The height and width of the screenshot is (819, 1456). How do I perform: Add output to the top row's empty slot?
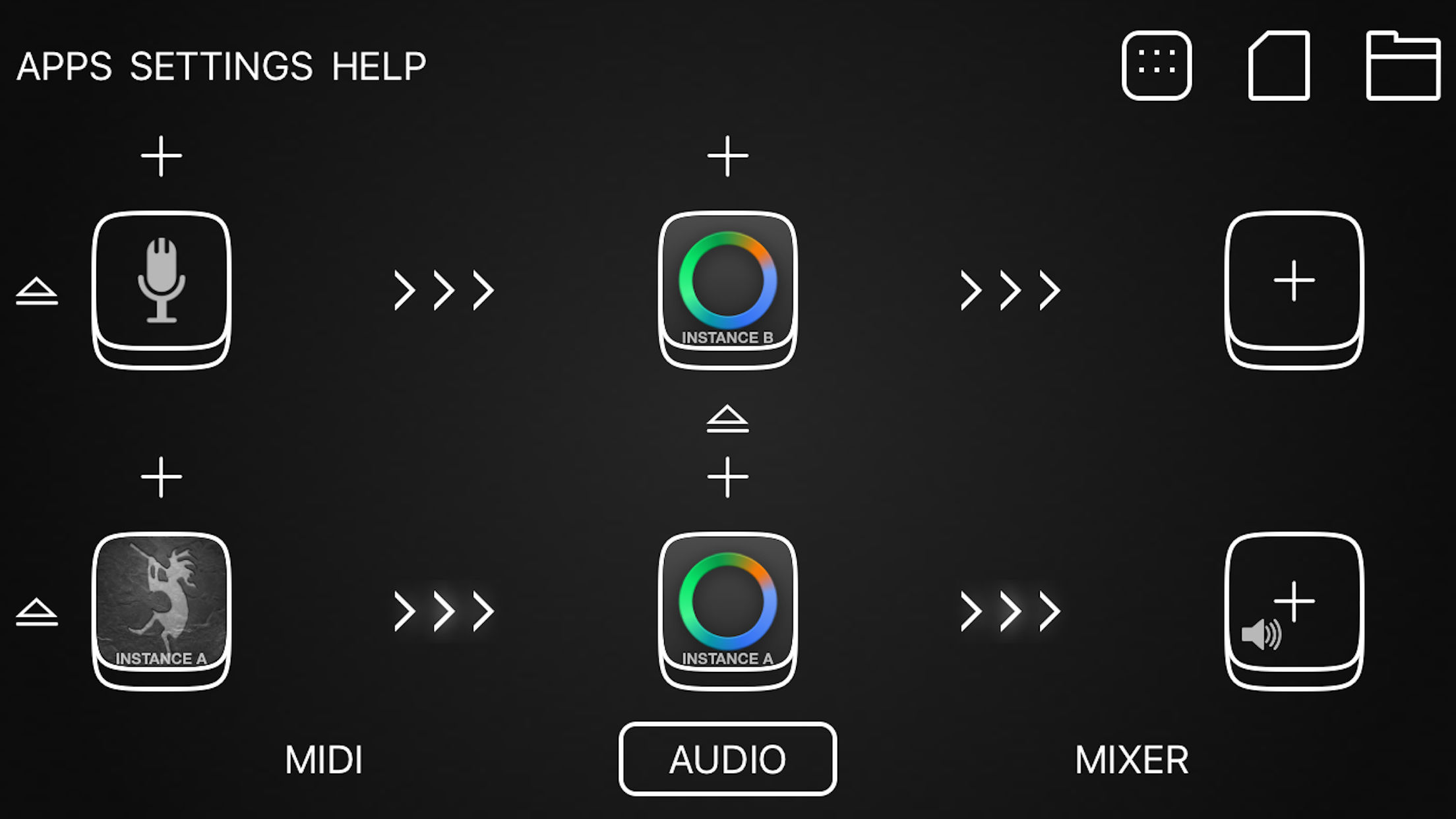click(1294, 289)
